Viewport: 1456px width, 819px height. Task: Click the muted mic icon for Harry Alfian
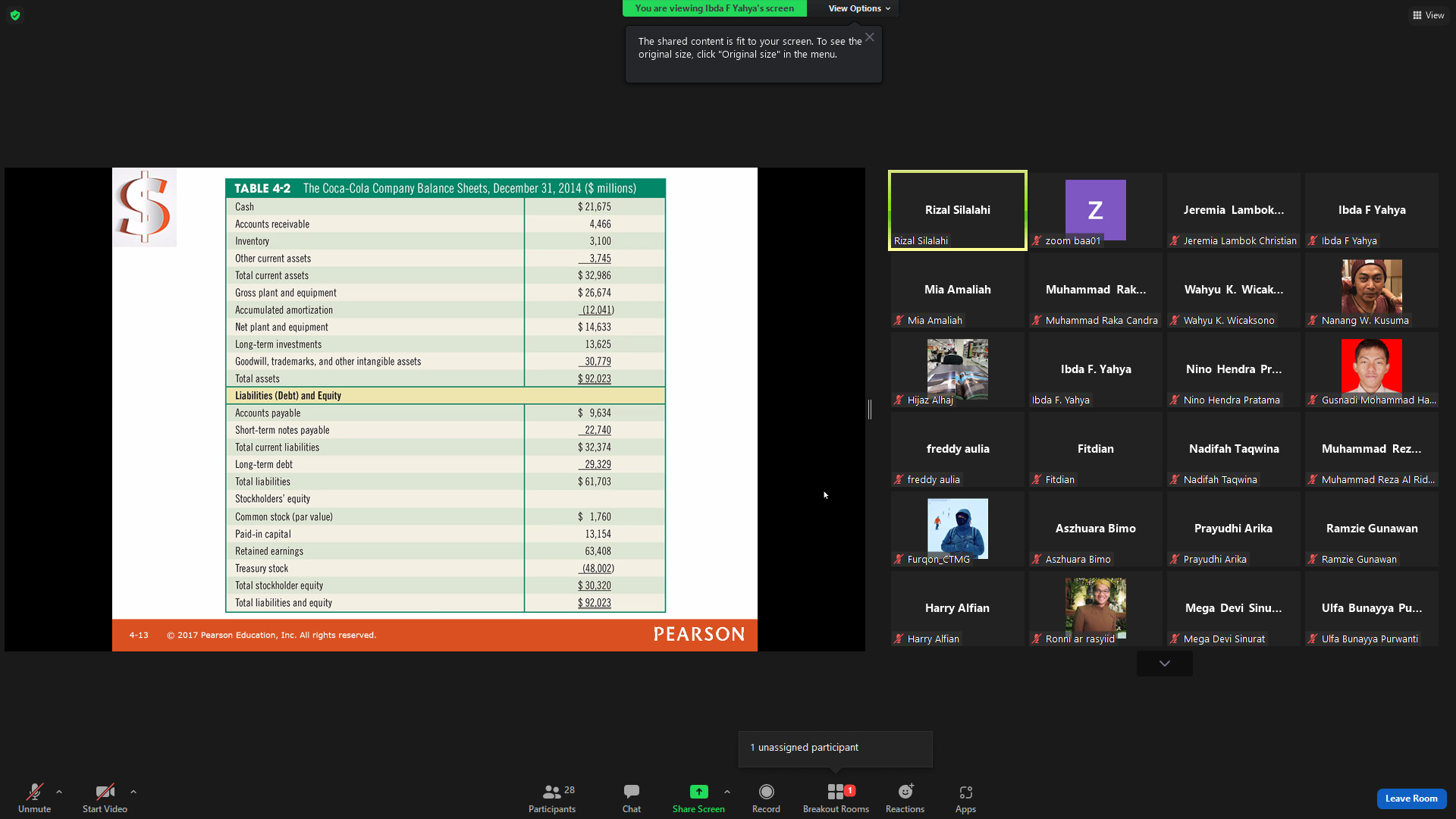click(x=899, y=639)
